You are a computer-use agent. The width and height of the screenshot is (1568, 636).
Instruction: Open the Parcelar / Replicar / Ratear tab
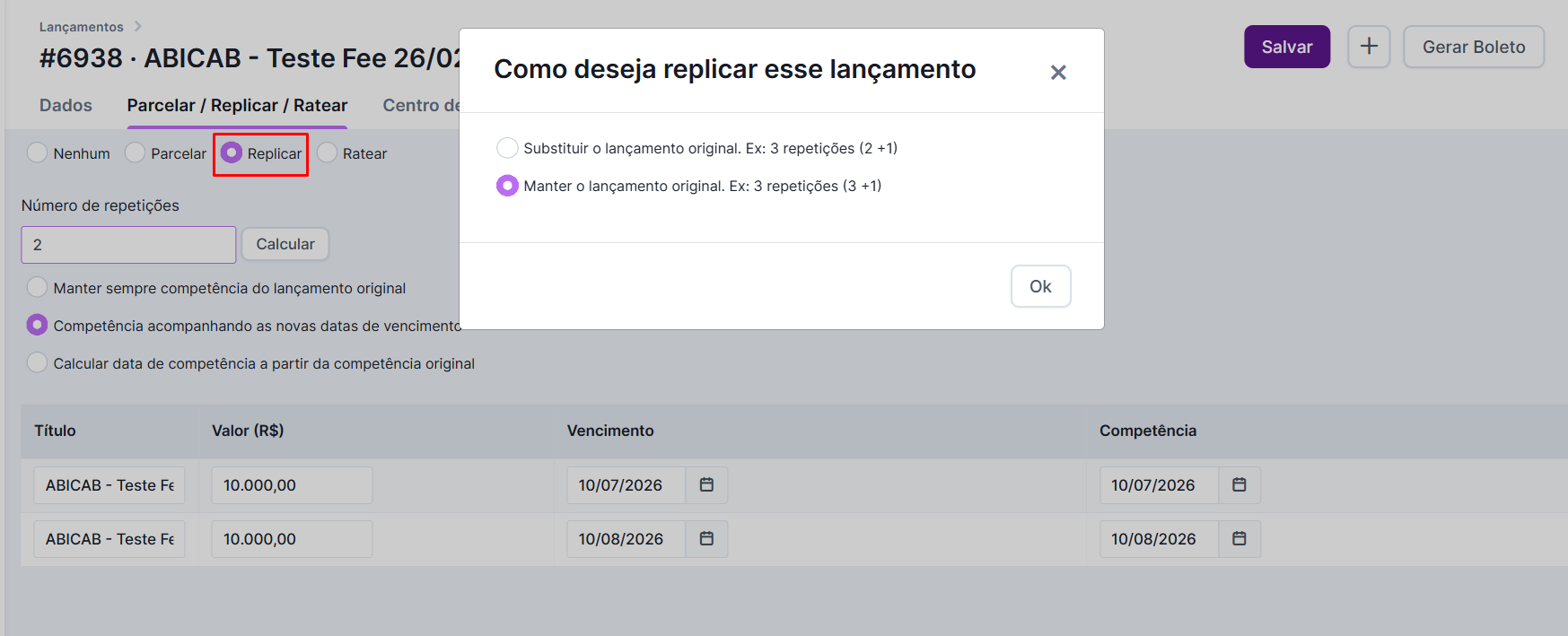click(237, 106)
